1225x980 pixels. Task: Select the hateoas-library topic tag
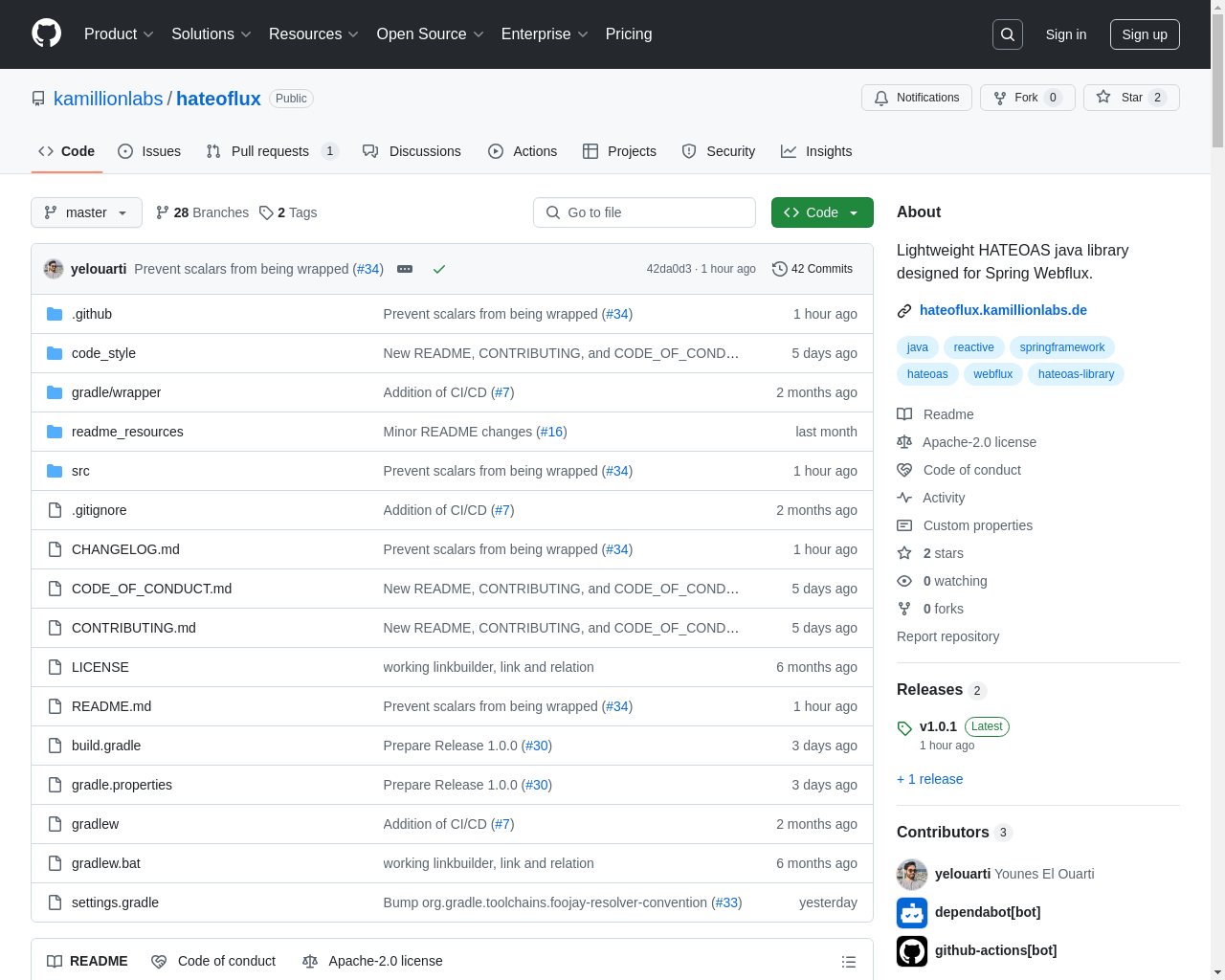1076,374
